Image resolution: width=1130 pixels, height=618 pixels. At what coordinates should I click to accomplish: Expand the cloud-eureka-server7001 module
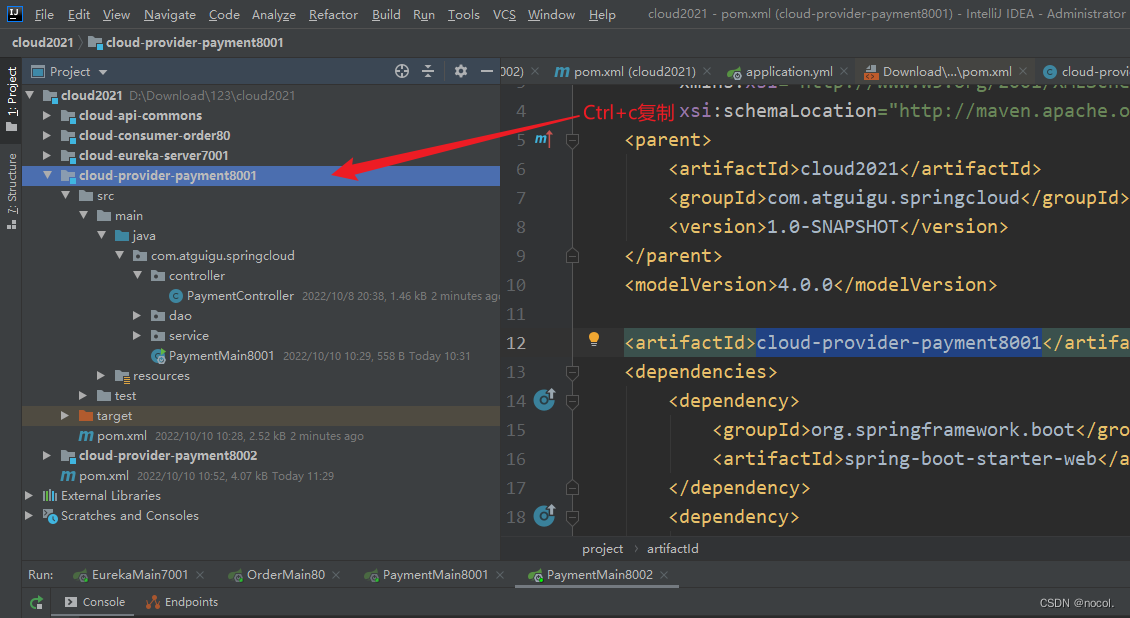pyautogui.click(x=47, y=156)
